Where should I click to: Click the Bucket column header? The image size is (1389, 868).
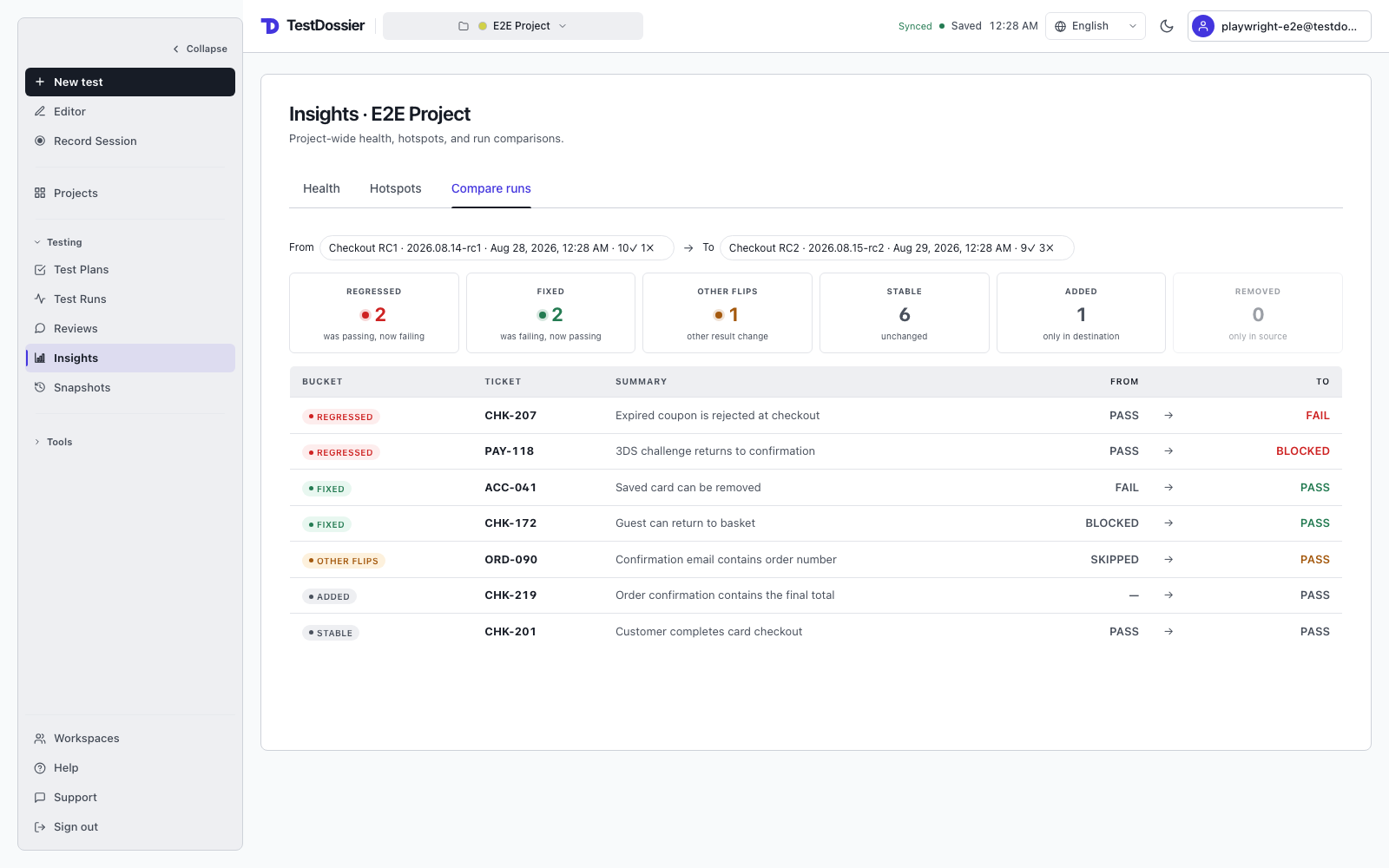[x=322, y=381]
